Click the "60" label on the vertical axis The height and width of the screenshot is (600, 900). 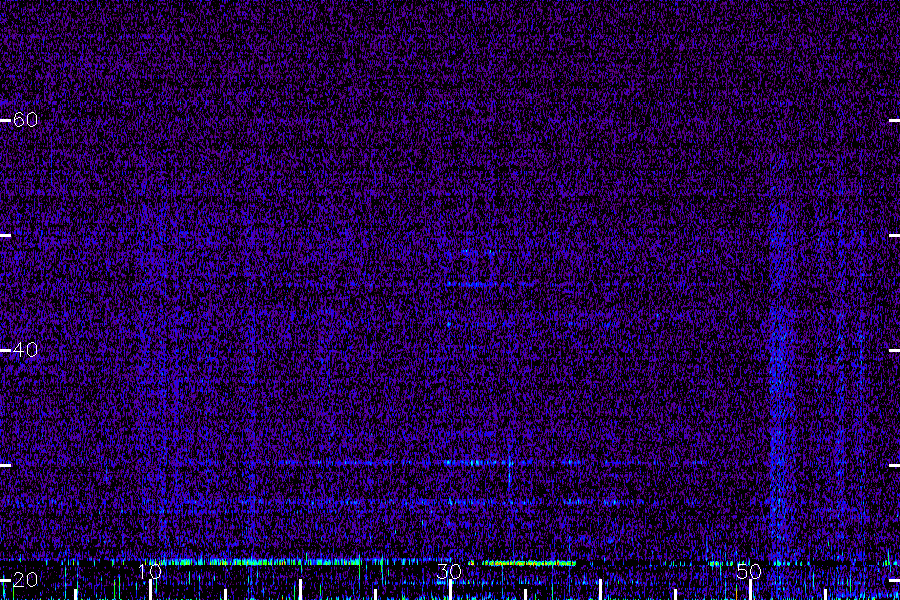pos(25,120)
